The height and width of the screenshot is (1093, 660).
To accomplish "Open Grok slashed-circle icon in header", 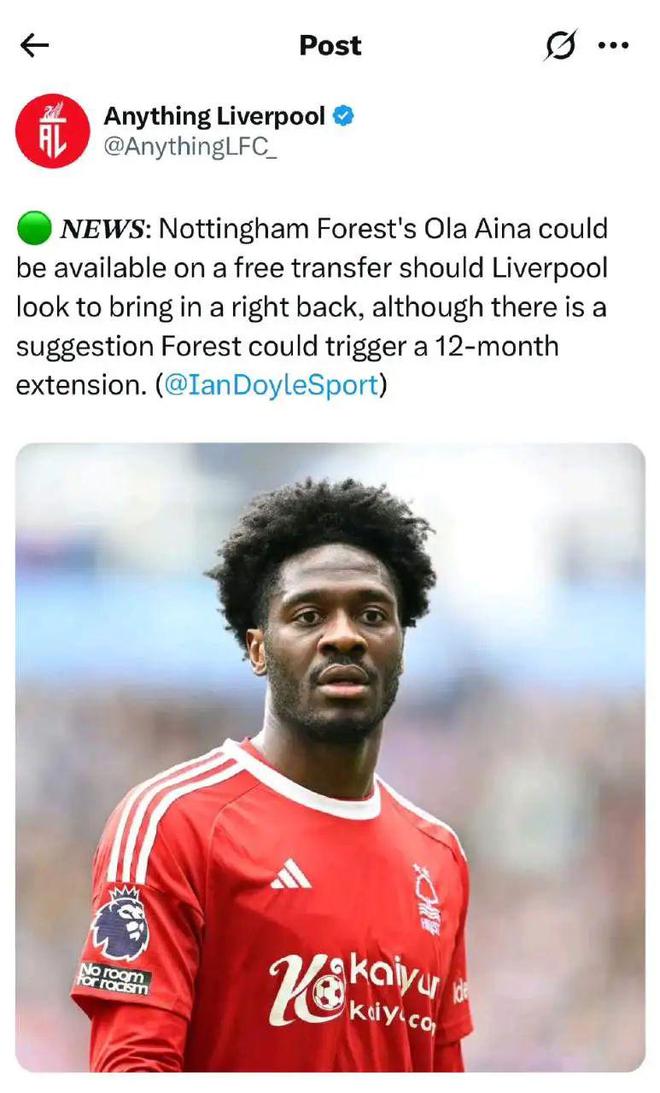I will coord(560,45).
